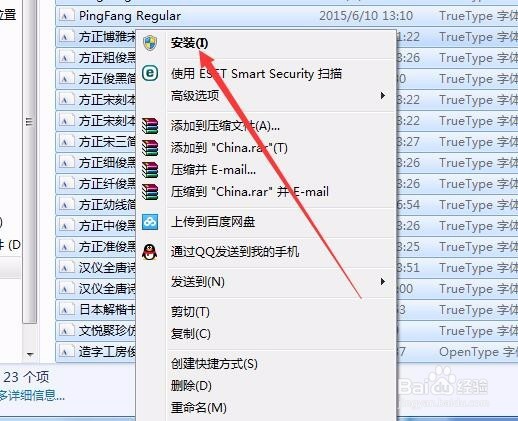Viewport: 518px width, 421px height.
Task: Click WinRAR icon beside 添加到 "China.rar"(T)
Action: pyautogui.click(x=150, y=148)
